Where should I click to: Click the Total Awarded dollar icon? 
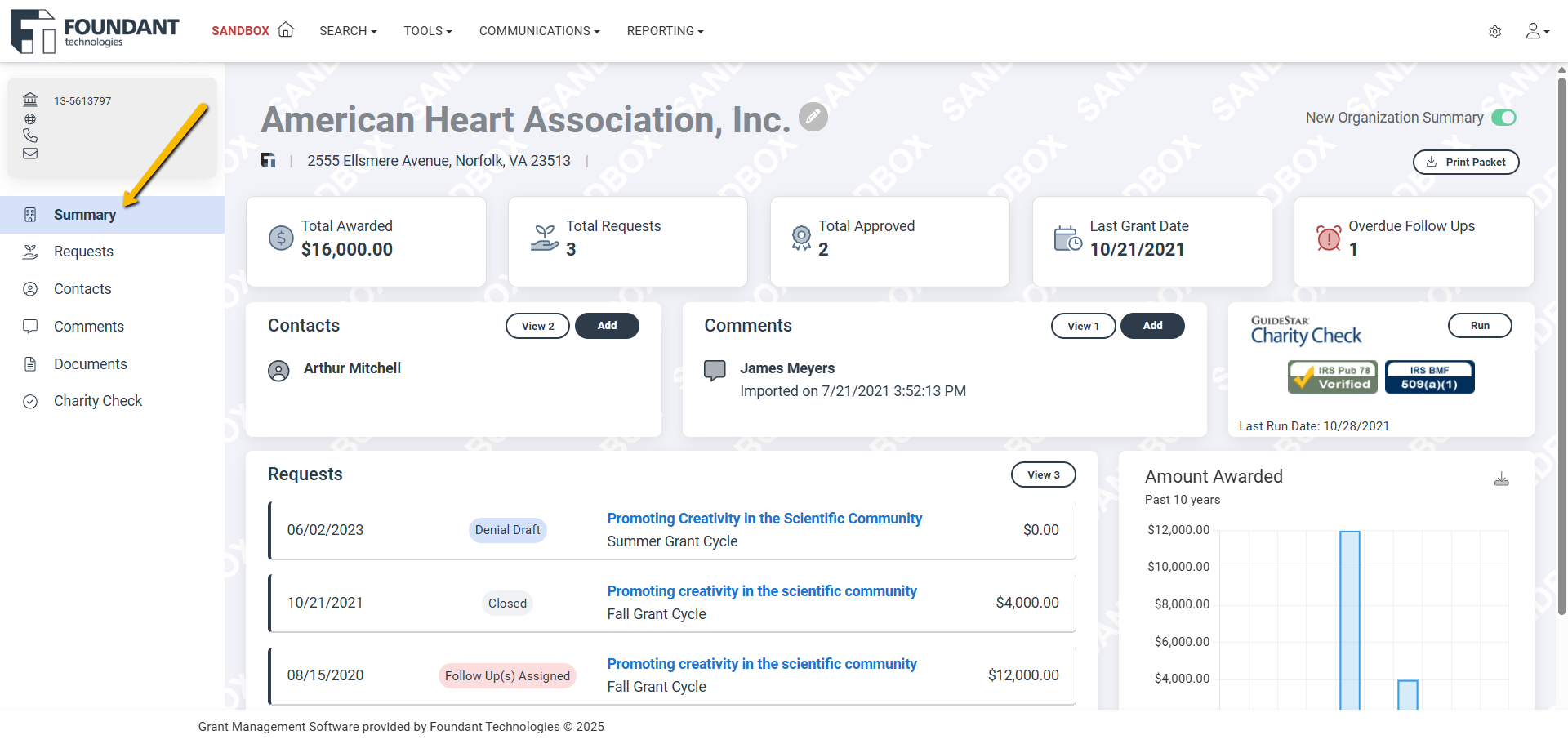pyautogui.click(x=281, y=238)
